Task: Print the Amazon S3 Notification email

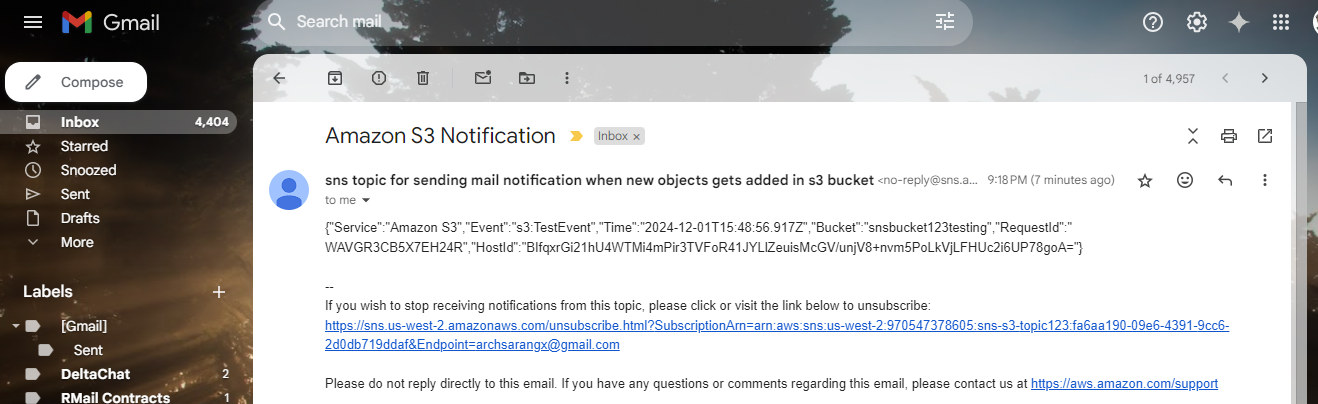Action: [1229, 135]
